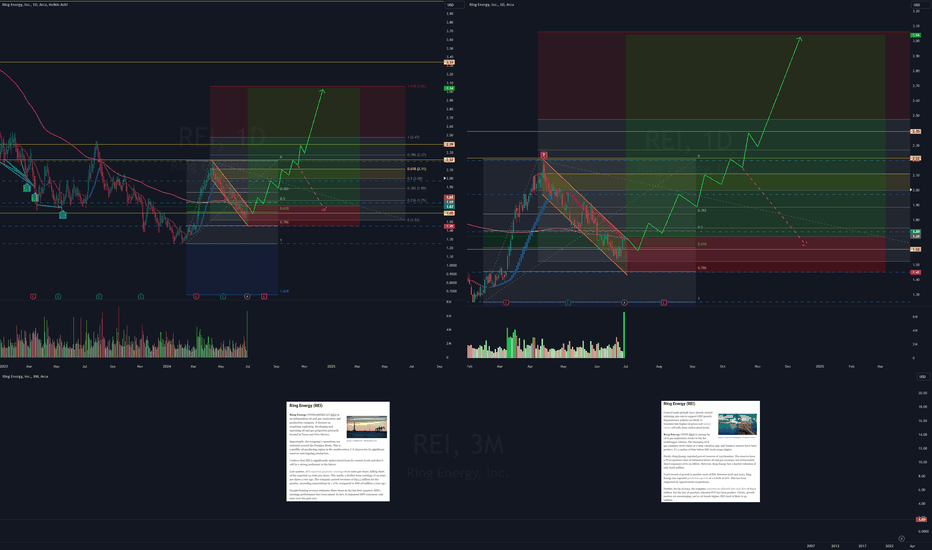This screenshot has height=550, width=932.
Task: Click the right chart's 'Ring Energy, Inc., 1D, Arca' title
Action: 492,5
